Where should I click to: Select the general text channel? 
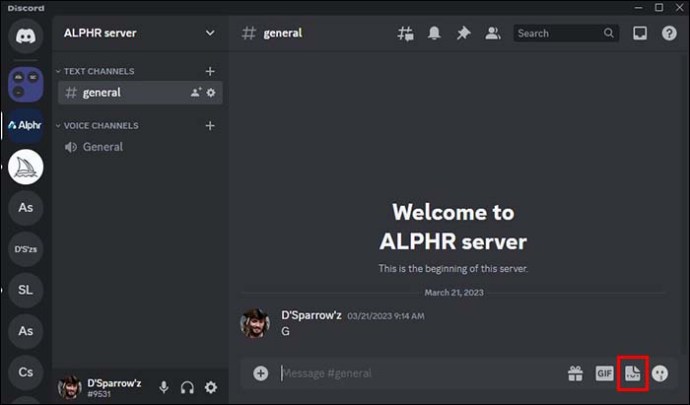click(x=102, y=93)
